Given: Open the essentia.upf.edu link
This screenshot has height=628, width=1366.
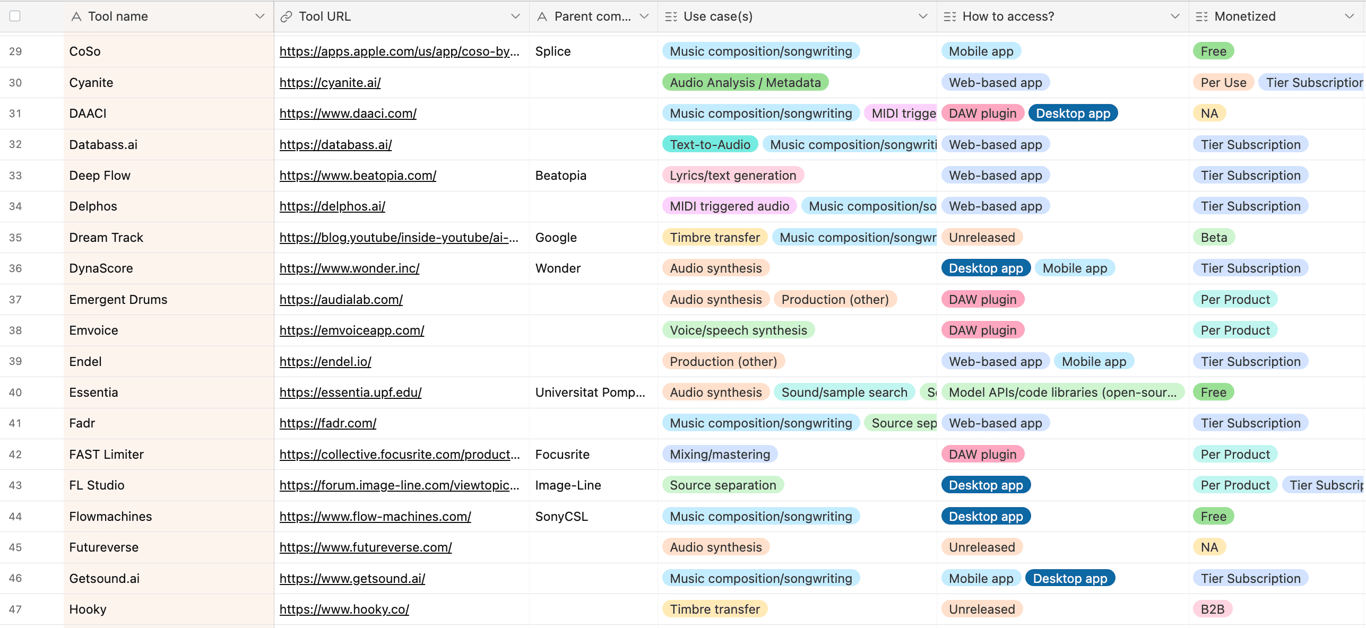Looking at the screenshot, I should pos(350,392).
